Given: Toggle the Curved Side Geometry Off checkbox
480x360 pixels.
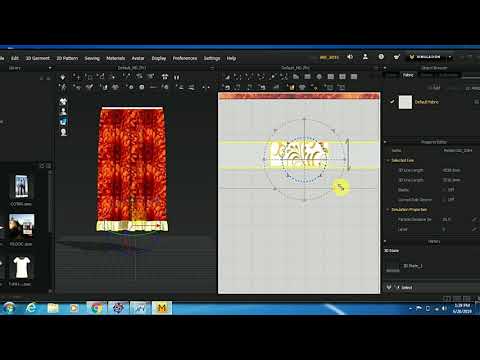Looking at the screenshot, I should tap(444, 200).
